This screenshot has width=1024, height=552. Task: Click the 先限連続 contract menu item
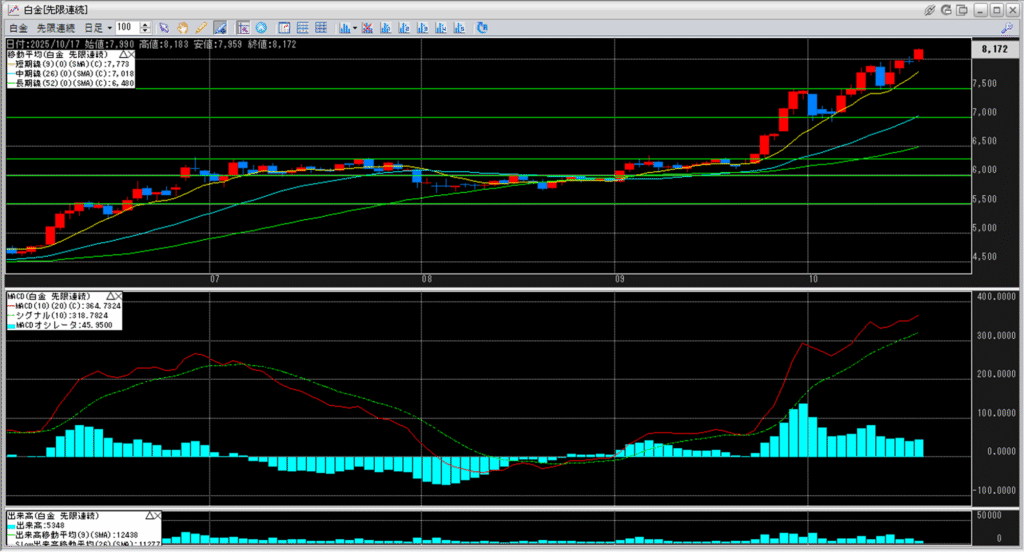(56, 27)
